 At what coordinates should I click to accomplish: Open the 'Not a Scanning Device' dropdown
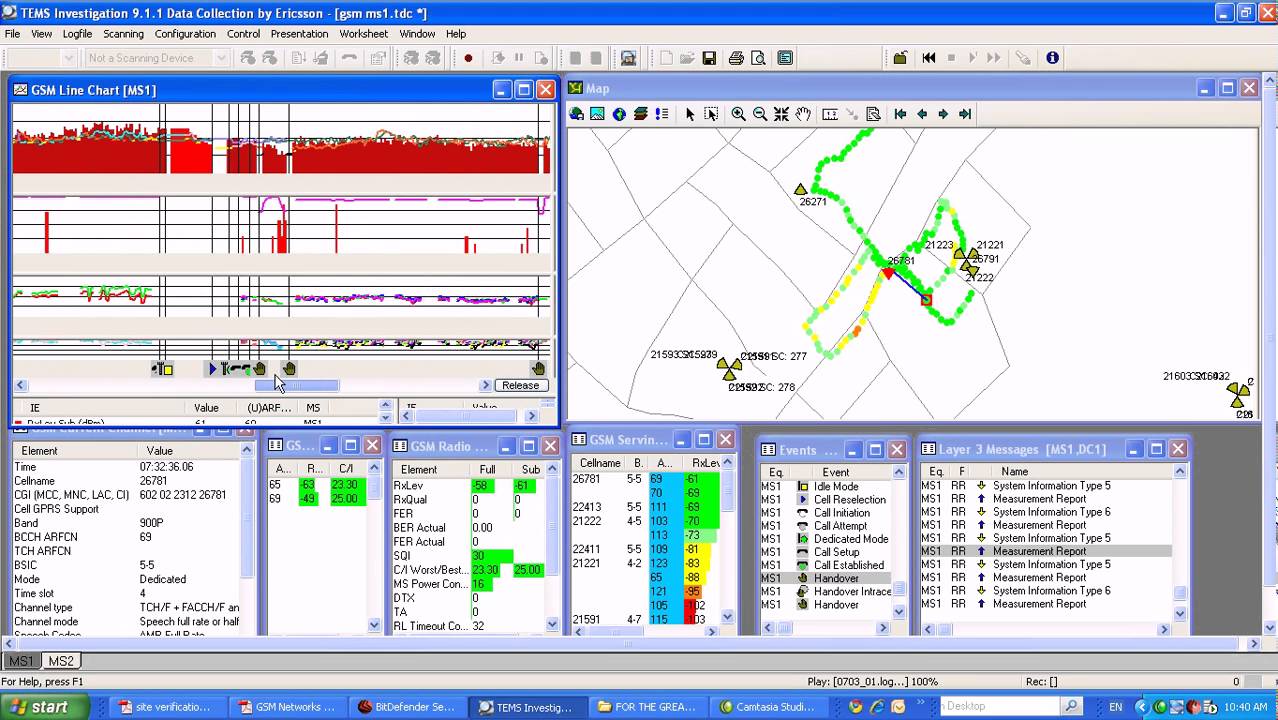pos(222,58)
